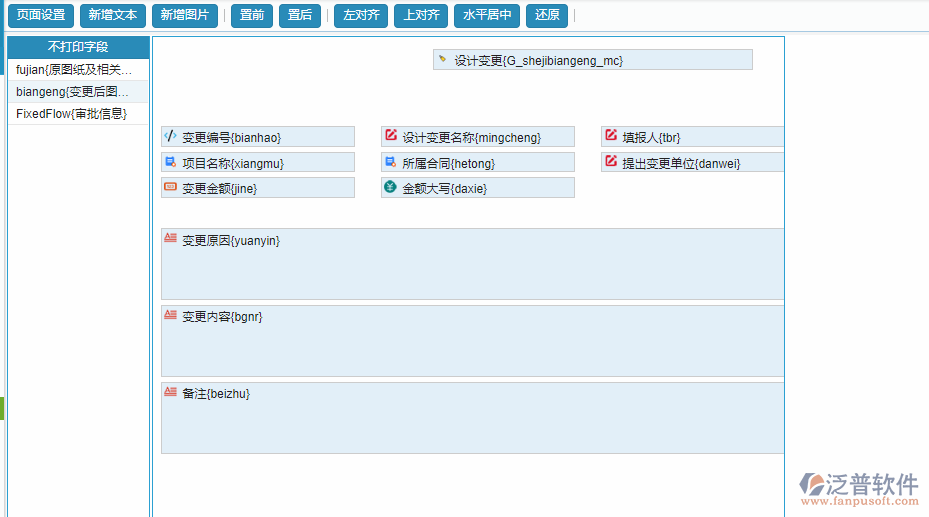The height and width of the screenshot is (517, 929).
Task: Click the edit icon beside 设计变更名称{mingcheng}
Action: pos(390,136)
